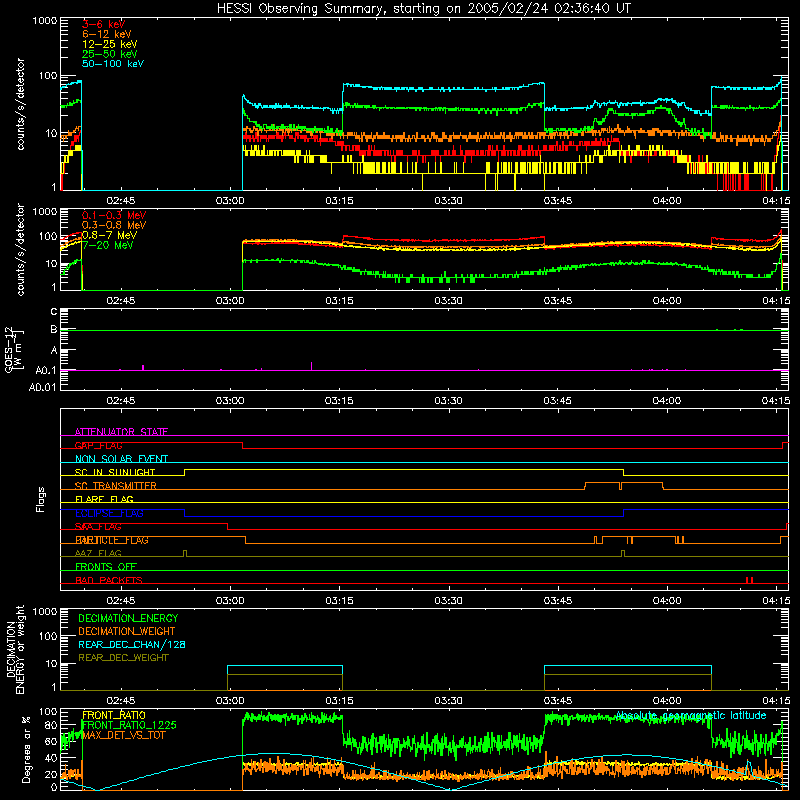Click the PARTICLE_FLAG label
This screenshot has width=800, height=800.
[x=112, y=540]
